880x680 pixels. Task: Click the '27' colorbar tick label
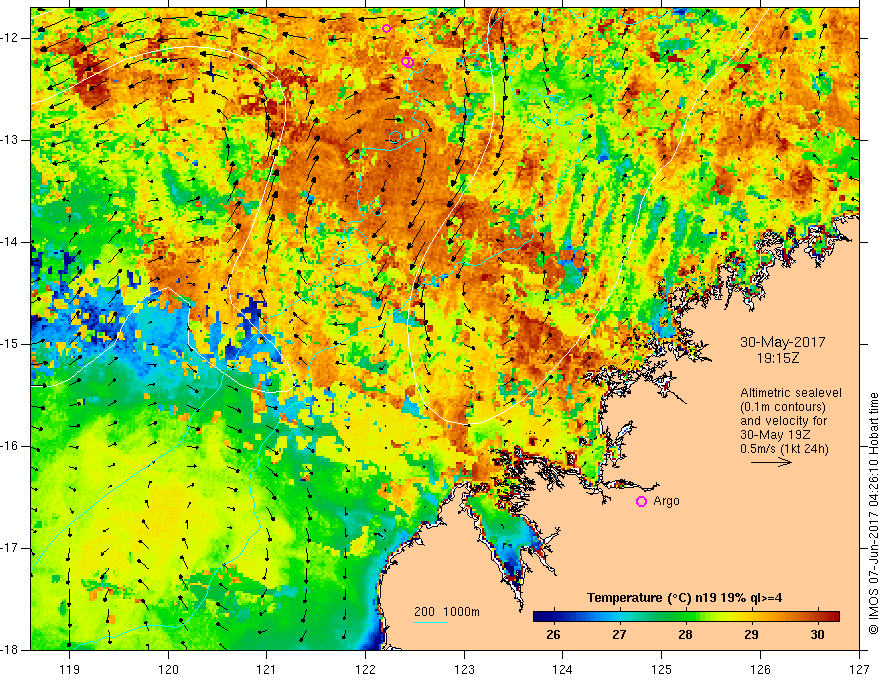pyautogui.click(x=619, y=635)
